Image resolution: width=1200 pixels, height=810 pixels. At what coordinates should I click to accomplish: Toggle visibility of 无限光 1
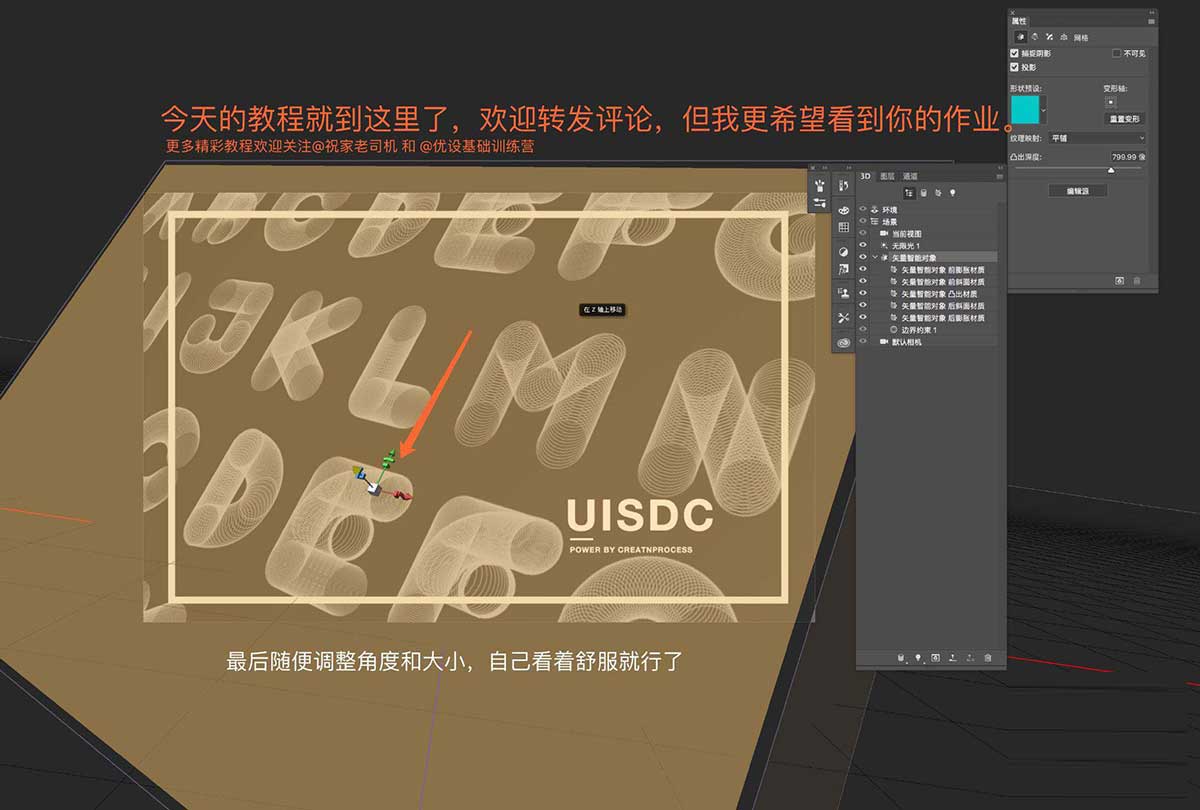coord(863,245)
